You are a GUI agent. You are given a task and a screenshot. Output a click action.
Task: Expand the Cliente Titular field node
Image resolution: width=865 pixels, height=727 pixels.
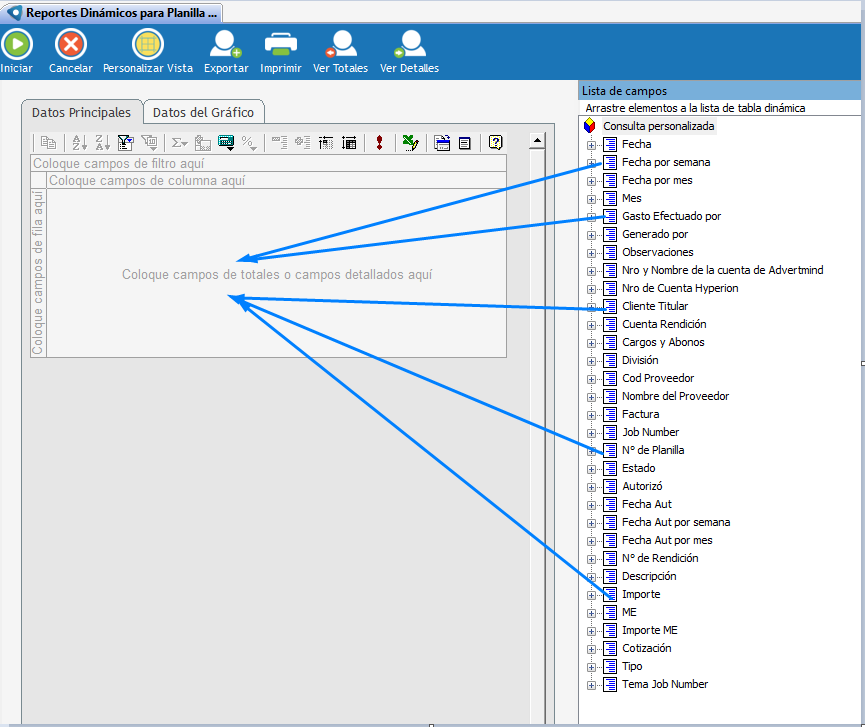point(591,307)
